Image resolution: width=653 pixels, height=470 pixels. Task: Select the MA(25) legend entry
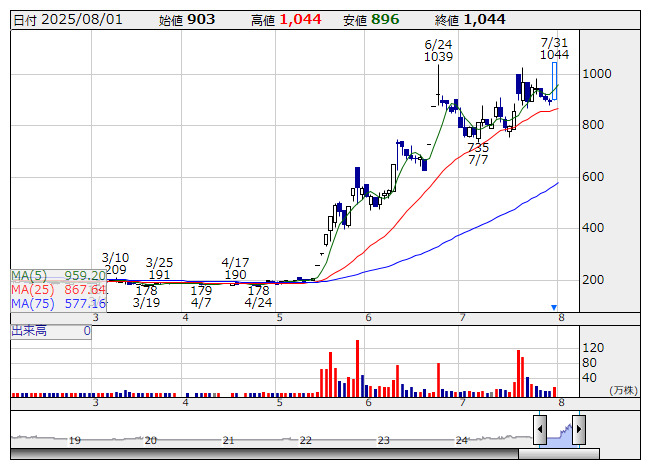point(58,289)
